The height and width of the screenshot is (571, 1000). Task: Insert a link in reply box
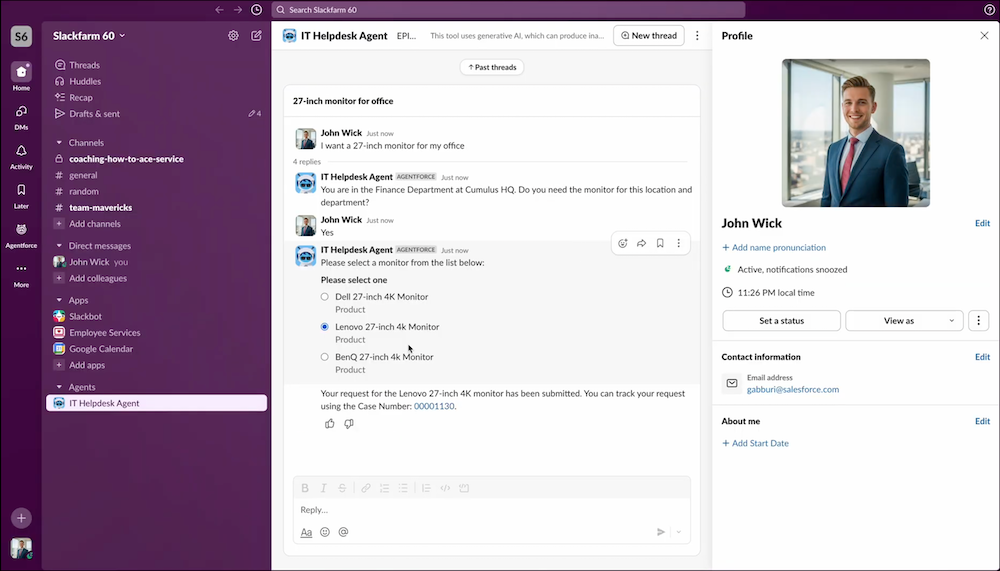tap(365, 488)
